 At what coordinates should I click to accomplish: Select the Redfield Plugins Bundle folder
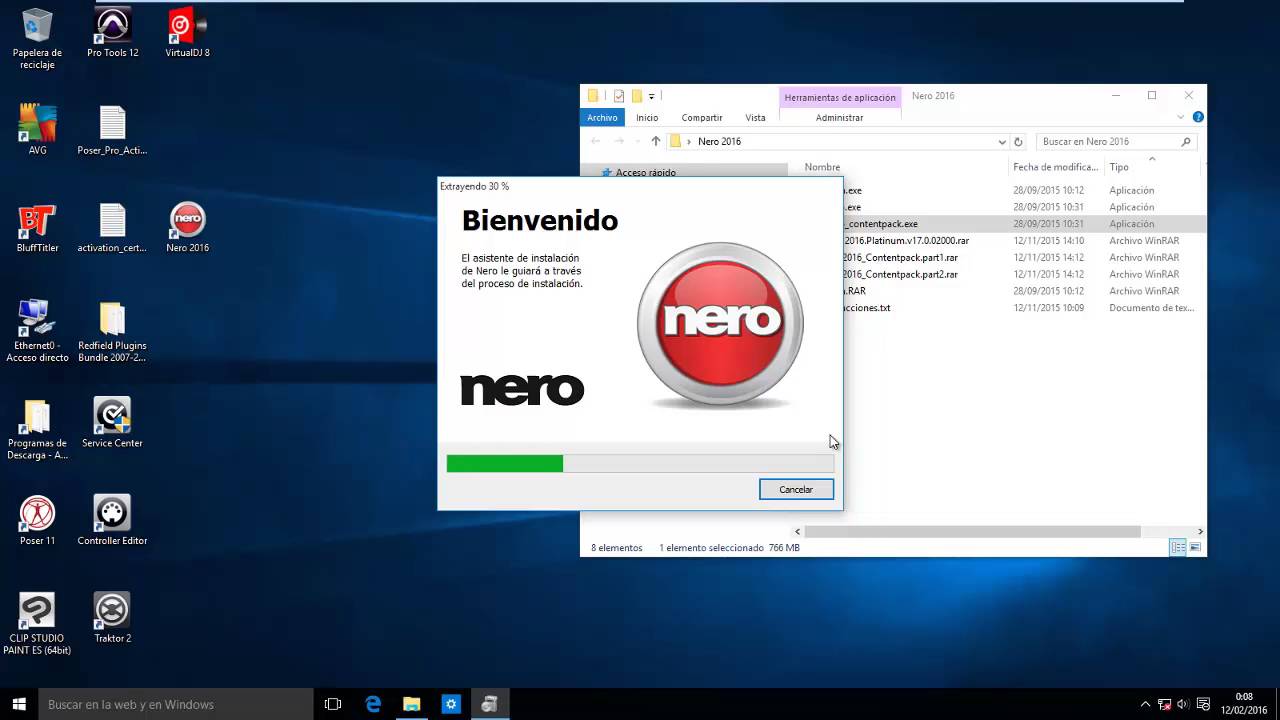click(x=112, y=331)
